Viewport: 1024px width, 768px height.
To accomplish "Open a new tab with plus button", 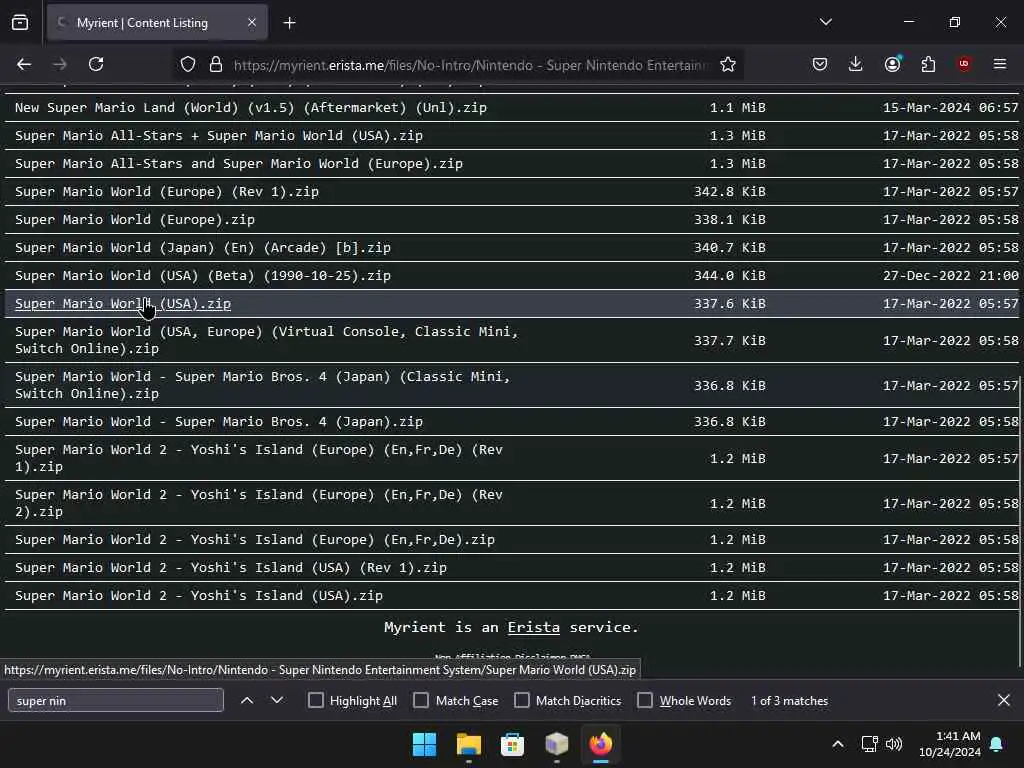I will [x=289, y=23].
